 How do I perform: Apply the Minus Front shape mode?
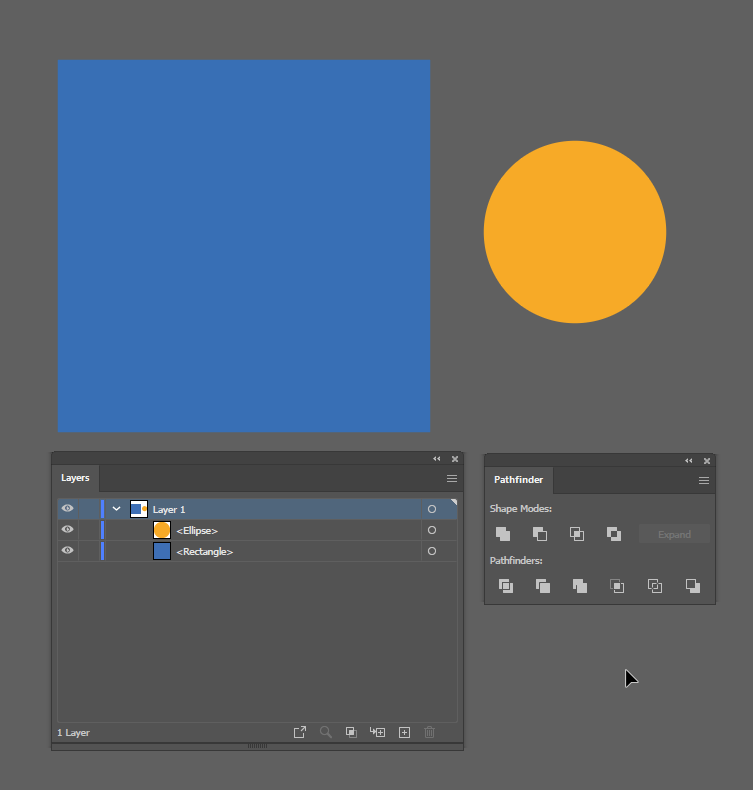tap(540, 534)
